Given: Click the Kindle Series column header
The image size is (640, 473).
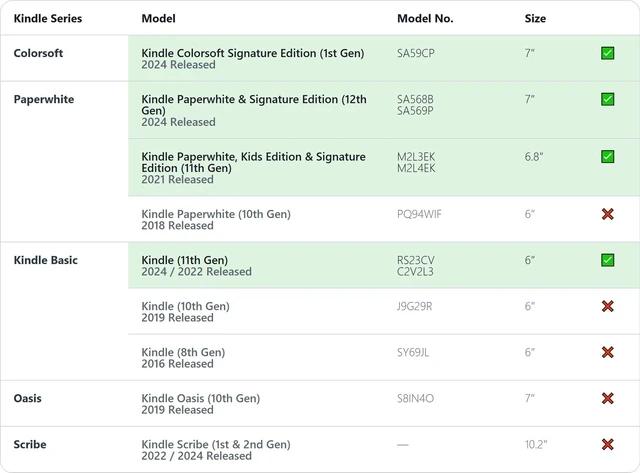Looking at the screenshot, I should [x=48, y=18].
